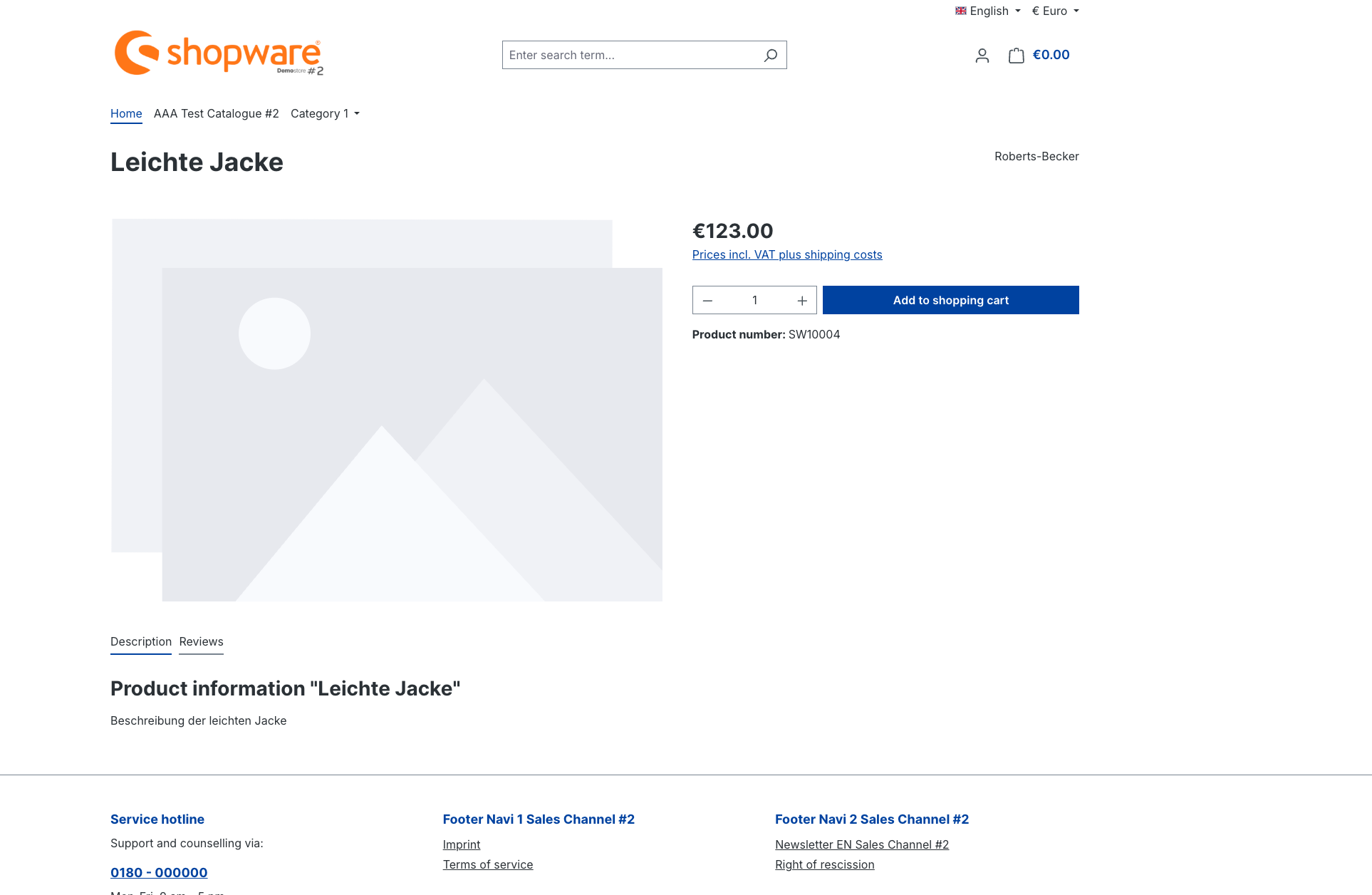Expand the Category 1 menu
Image resolution: width=1372 pixels, height=895 pixels.
(x=325, y=113)
